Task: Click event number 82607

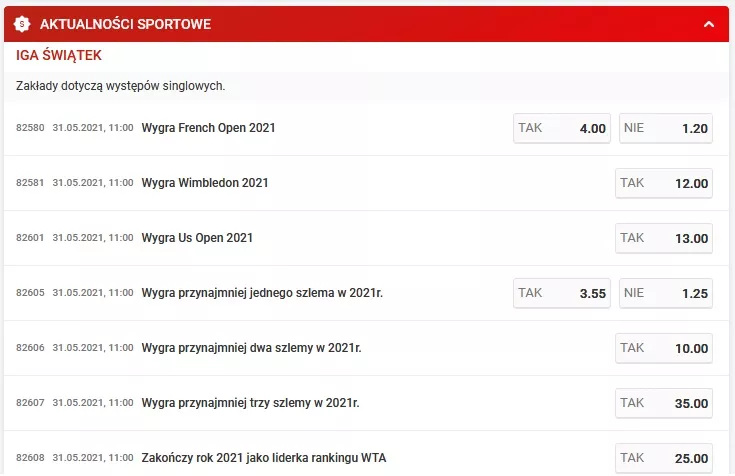Action: click(x=30, y=402)
